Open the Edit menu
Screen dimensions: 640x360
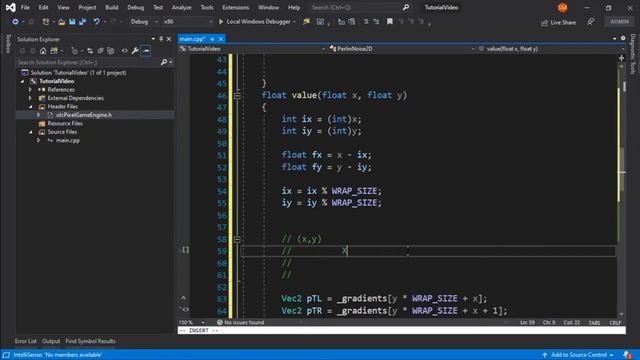(43, 7)
